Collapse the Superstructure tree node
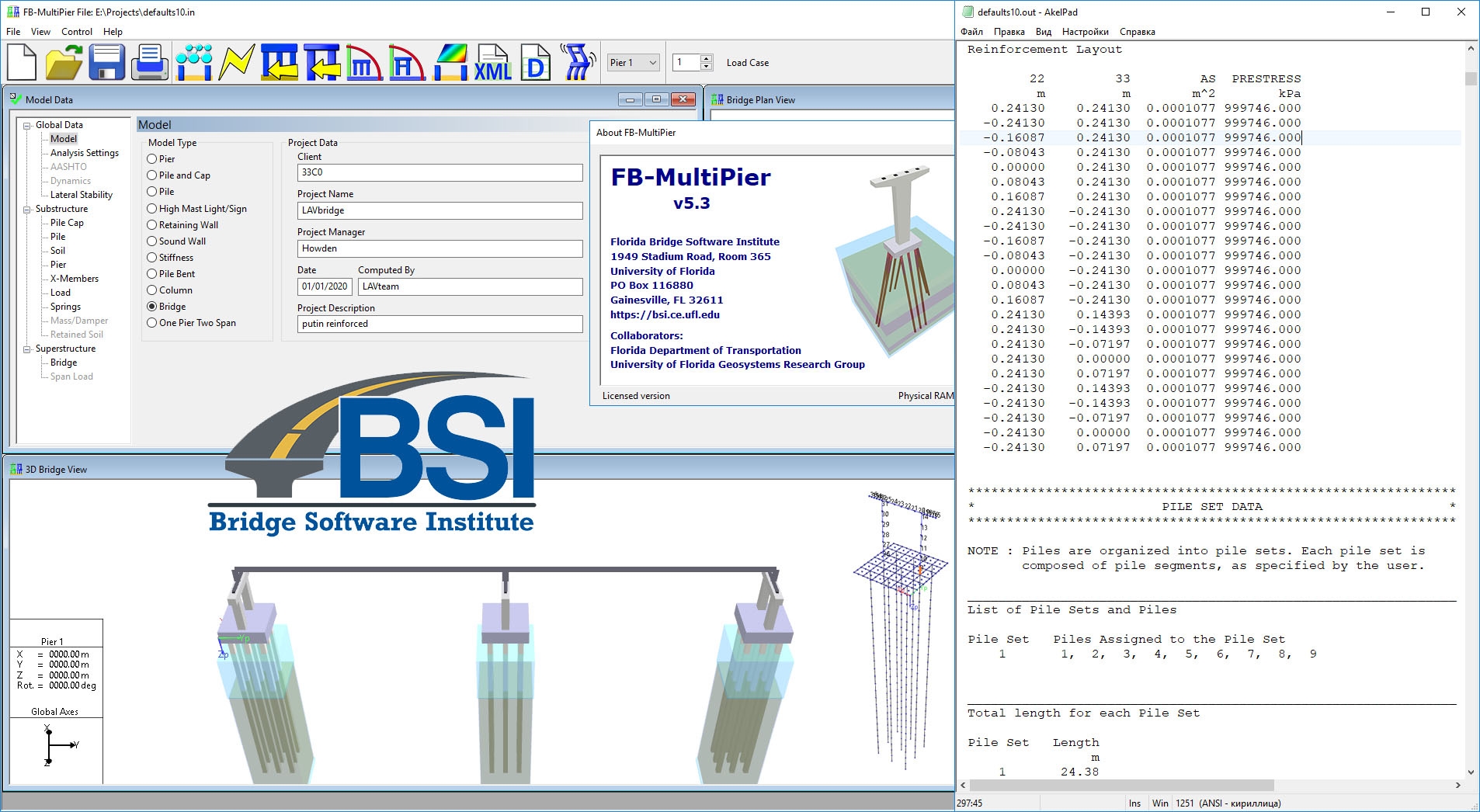The width and height of the screenshot is (1480, 812). (x=27, y=349)
